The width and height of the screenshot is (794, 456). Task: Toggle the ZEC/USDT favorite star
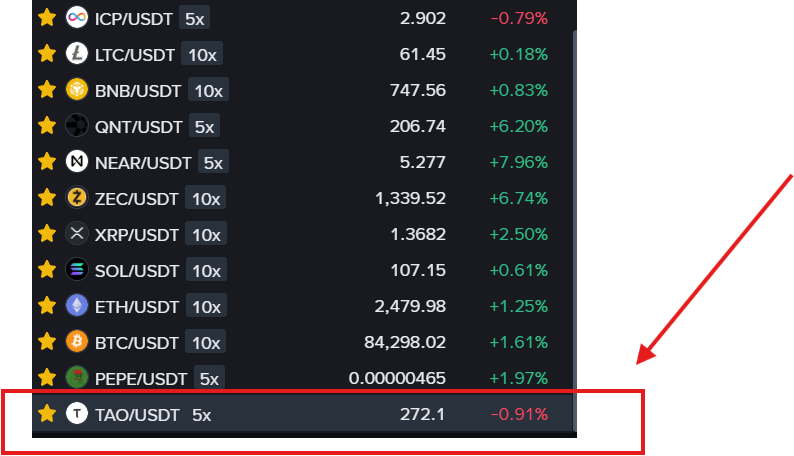click(47, 198)
